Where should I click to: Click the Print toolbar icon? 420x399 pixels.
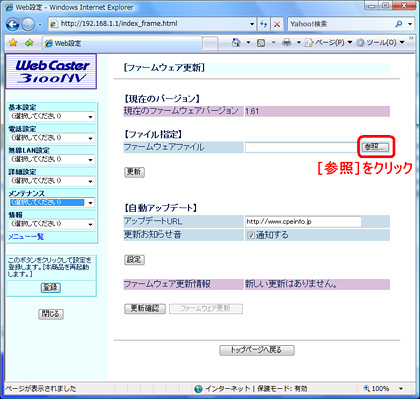286,43
